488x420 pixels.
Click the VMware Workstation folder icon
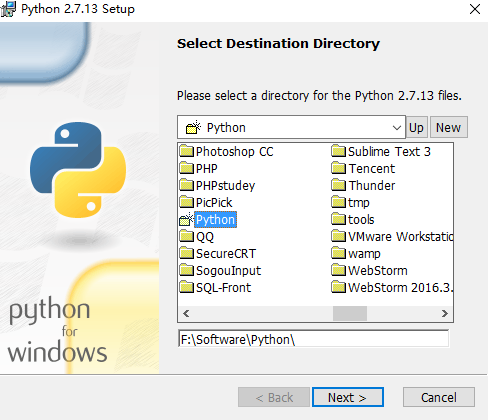(339, 236)
